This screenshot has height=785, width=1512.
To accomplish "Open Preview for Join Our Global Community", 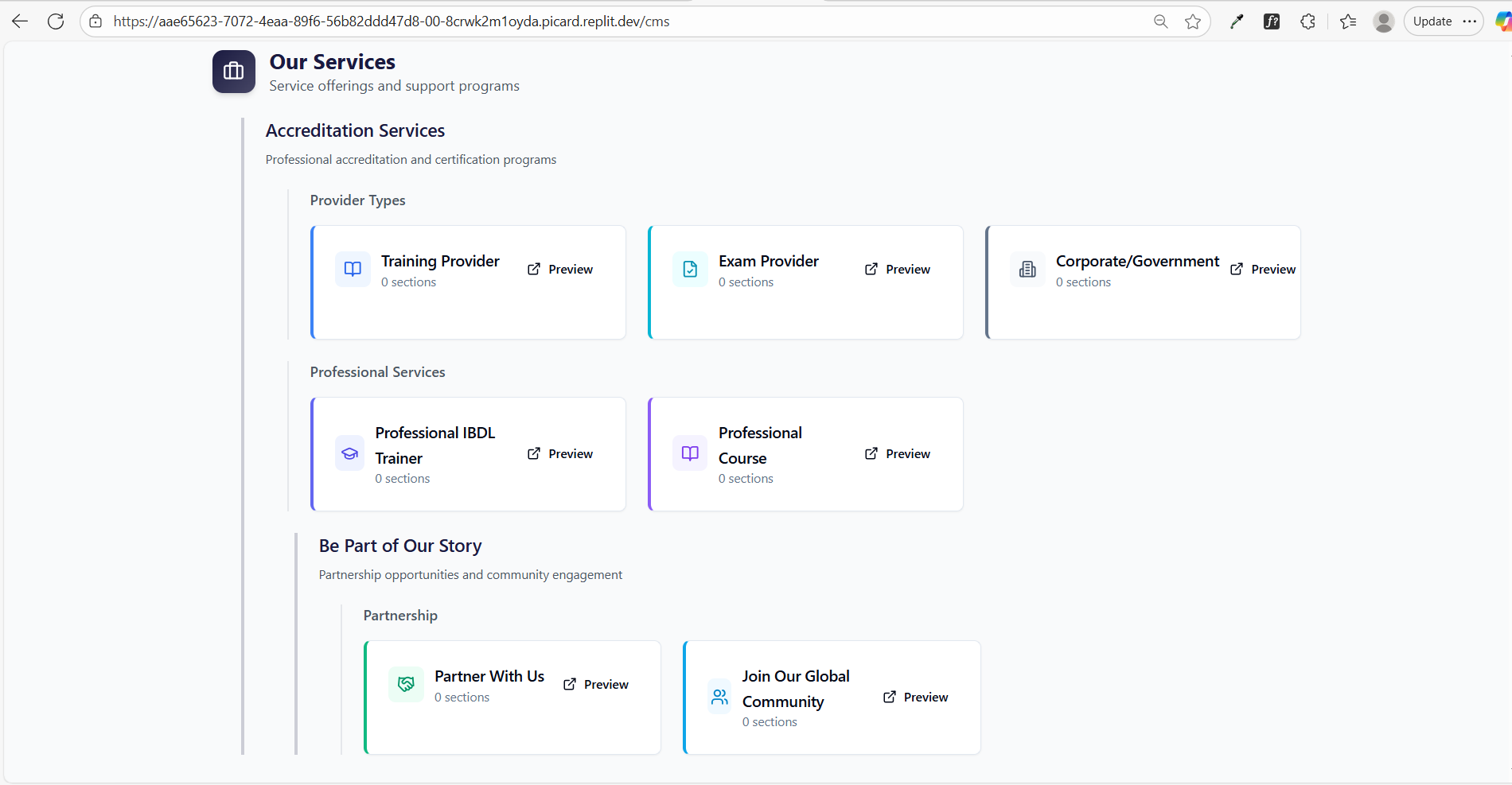I will click(916, 698).
